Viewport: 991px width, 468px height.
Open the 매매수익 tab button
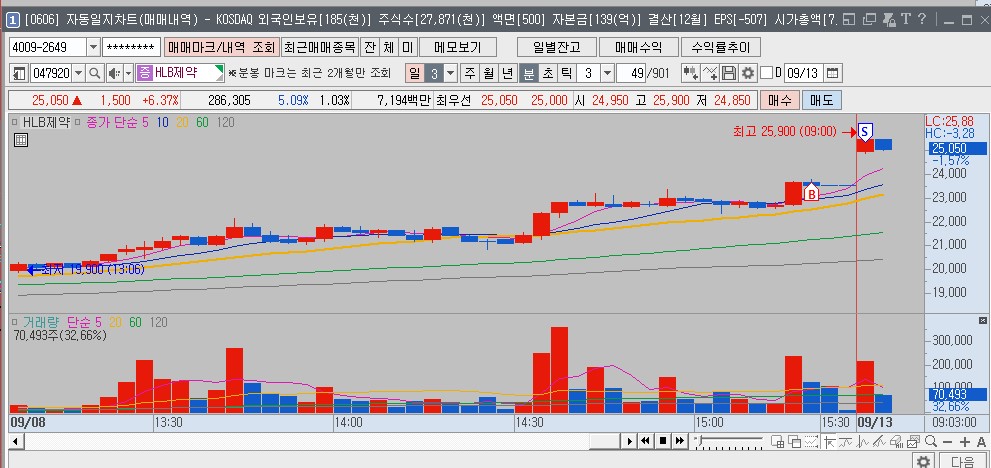pyautogui.click(x=638, y=47)
